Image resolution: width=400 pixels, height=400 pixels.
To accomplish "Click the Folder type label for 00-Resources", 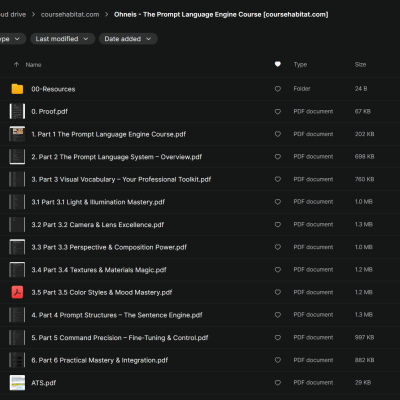I will click(x=302, y=89).
